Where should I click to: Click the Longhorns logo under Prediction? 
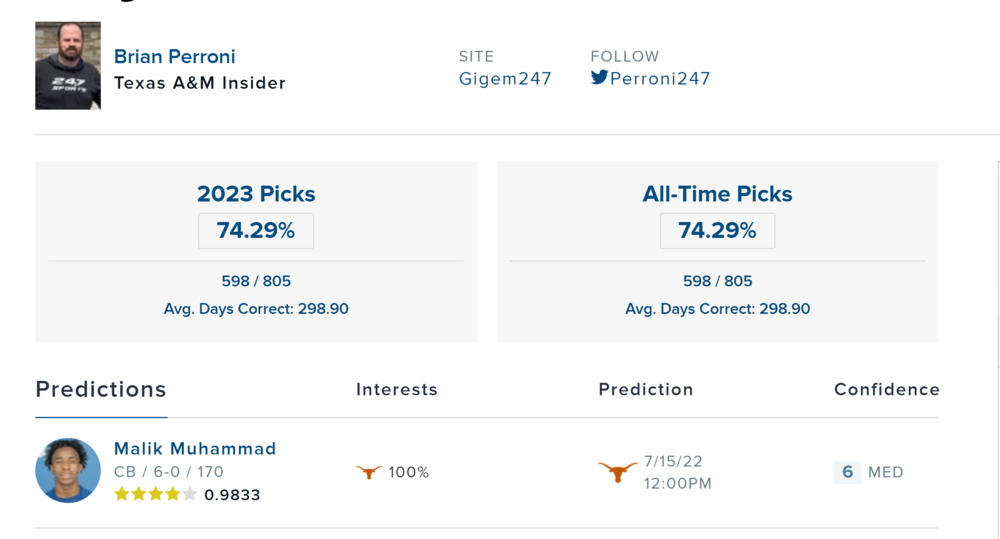(x=617, y=472)
